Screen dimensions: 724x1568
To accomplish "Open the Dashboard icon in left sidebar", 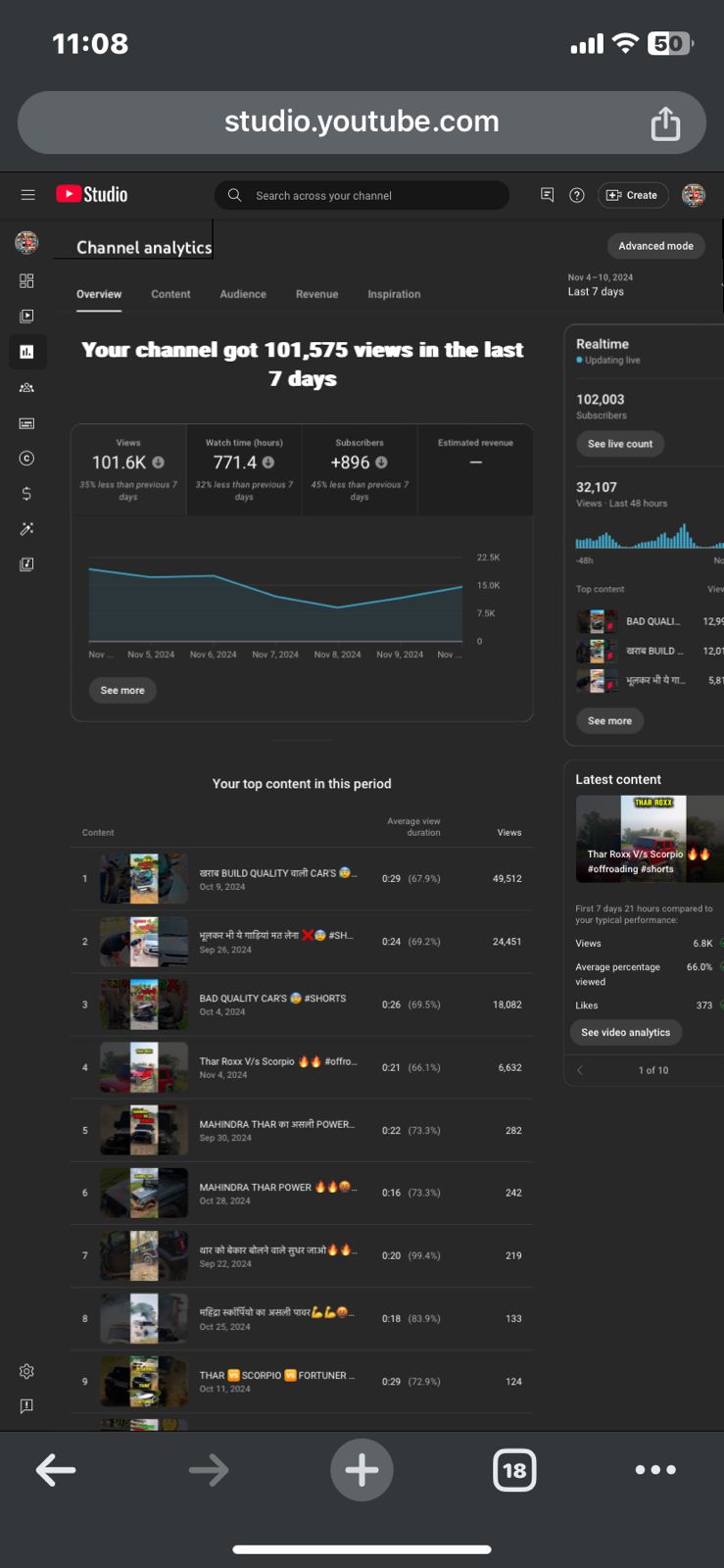I will point(26,281).
